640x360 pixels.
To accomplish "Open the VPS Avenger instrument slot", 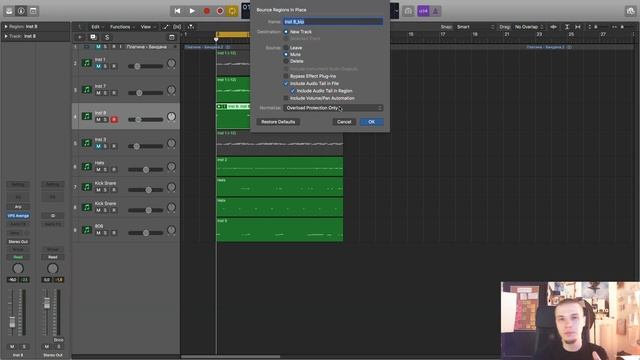I will click(x=18, y=216).
